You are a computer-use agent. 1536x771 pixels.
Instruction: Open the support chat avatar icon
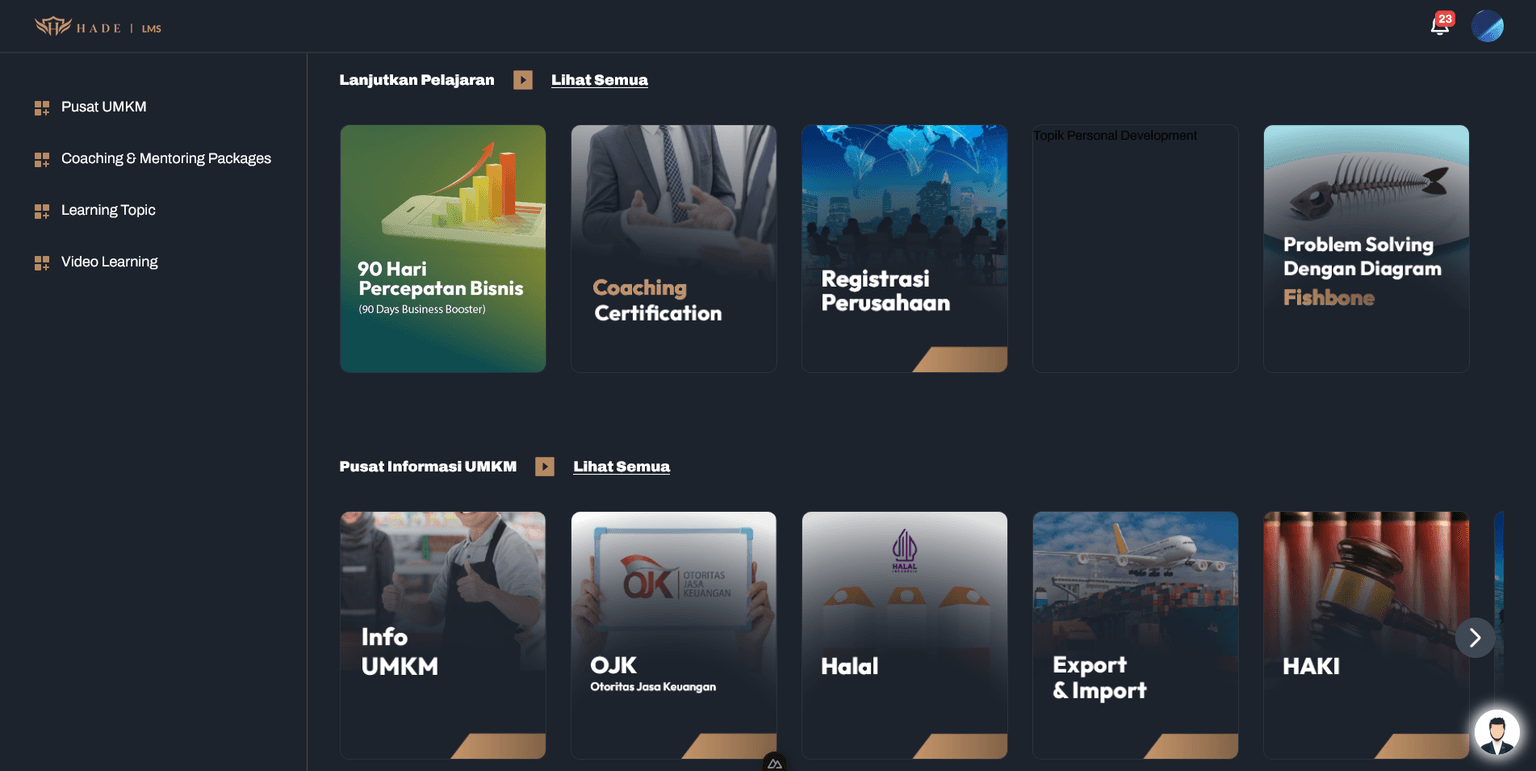[x=1496, y=733]
